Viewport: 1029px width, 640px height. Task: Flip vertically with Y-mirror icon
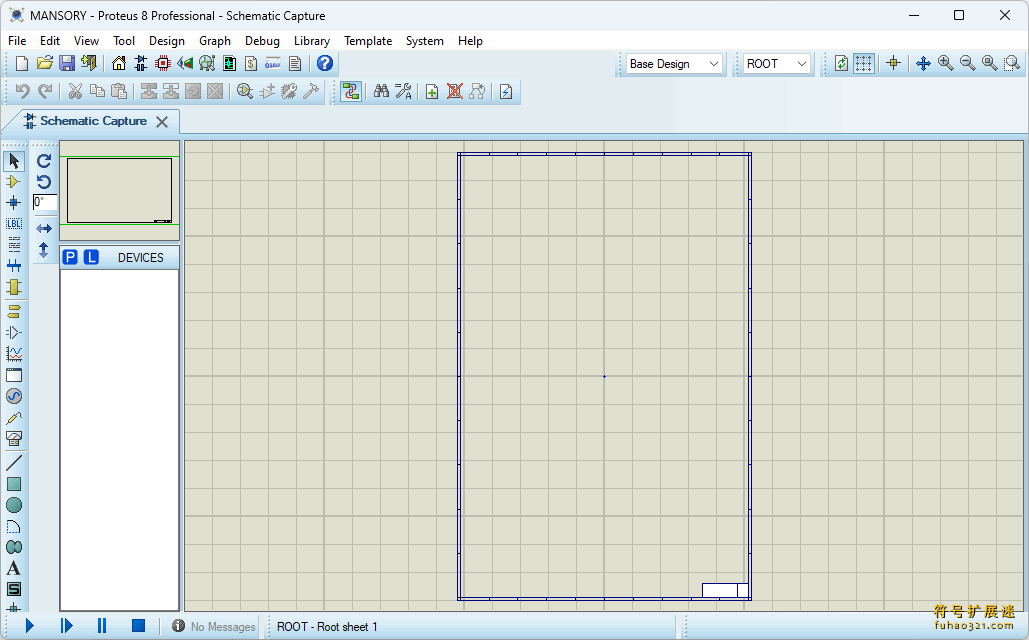[44, 250]
